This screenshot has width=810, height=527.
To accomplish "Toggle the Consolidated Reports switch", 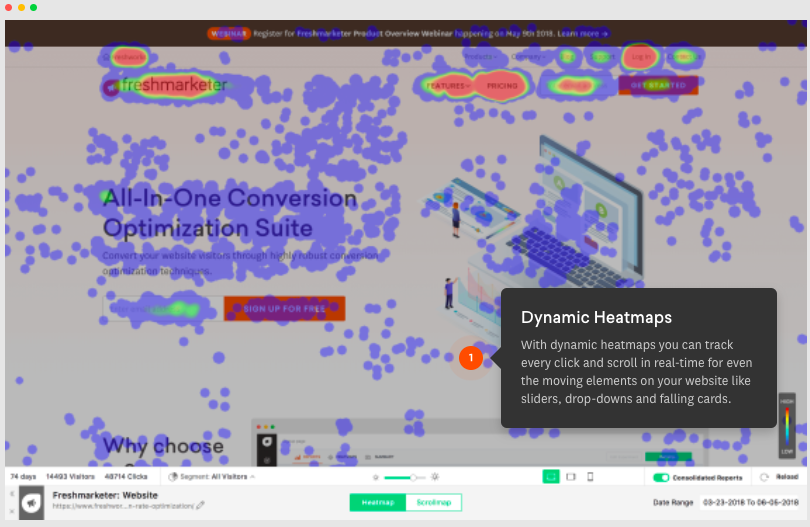I will 661,477.
